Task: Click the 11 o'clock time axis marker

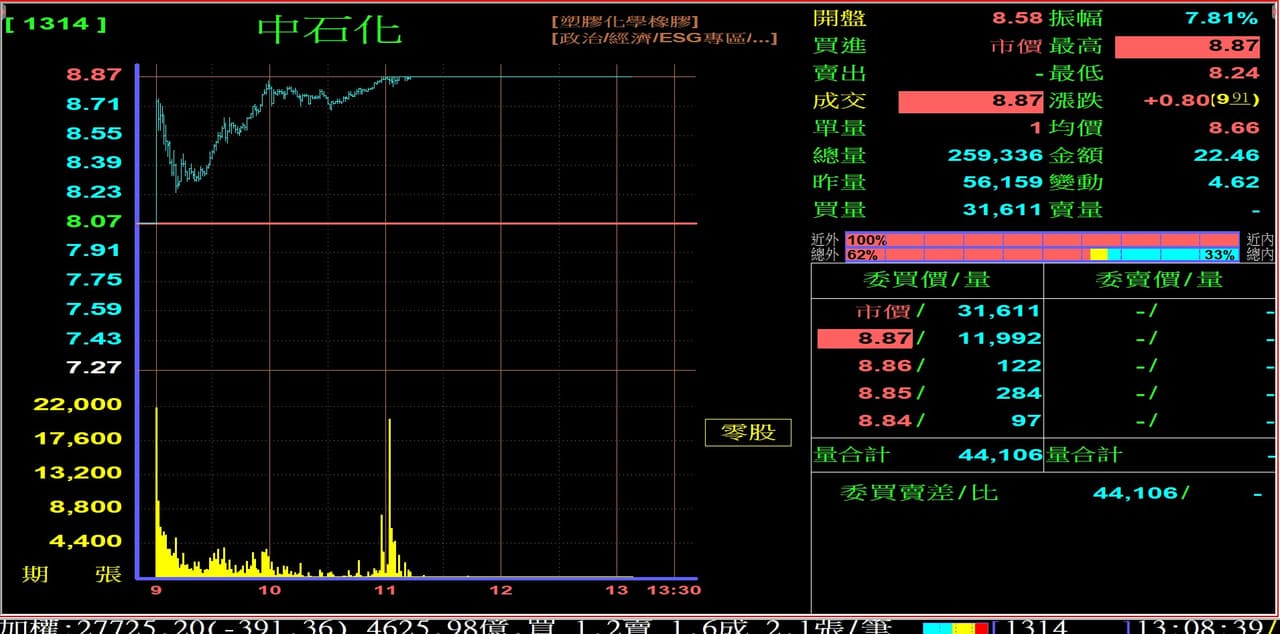Action: click(385, 590)
